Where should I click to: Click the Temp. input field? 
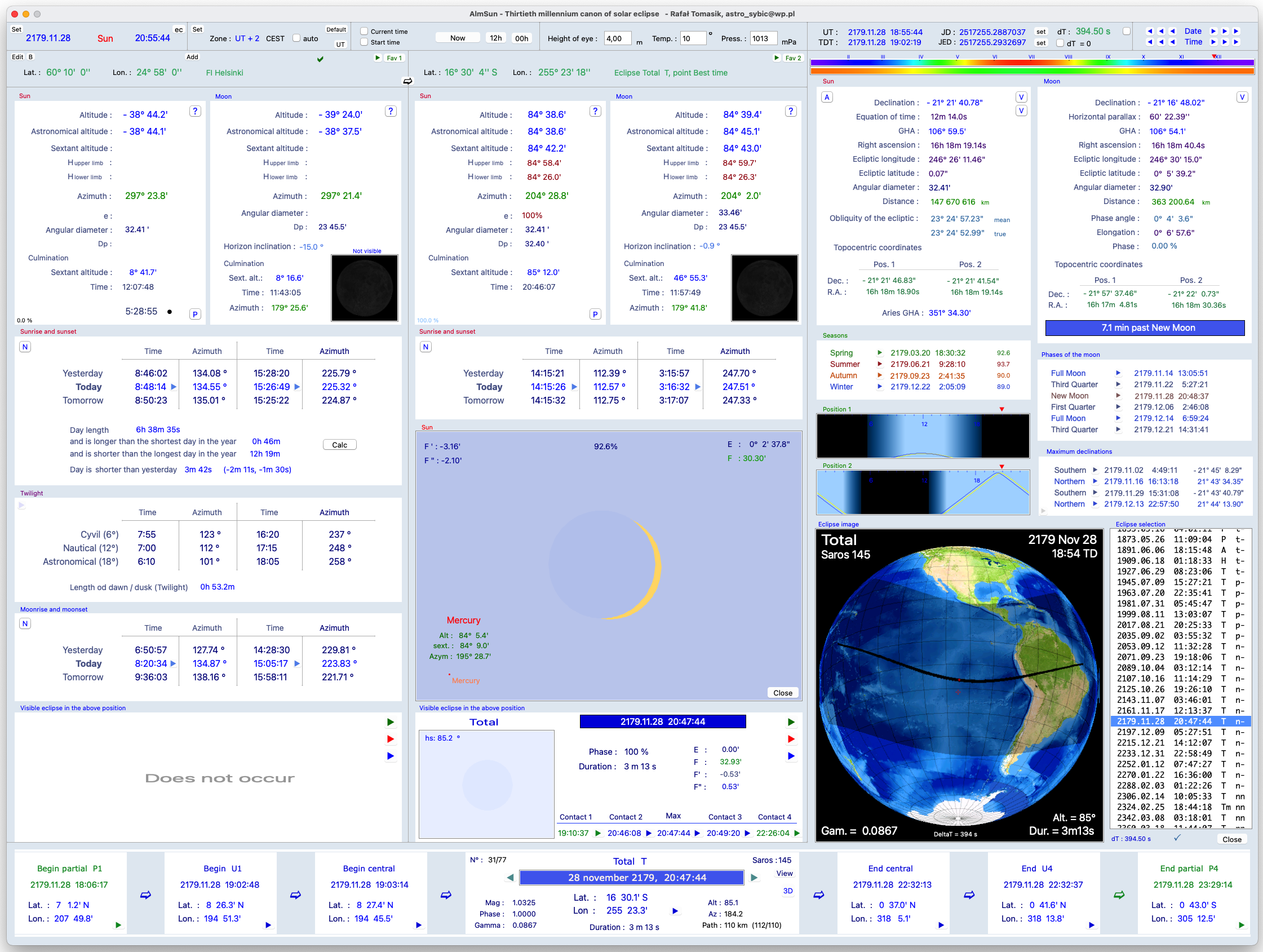point(693,38)
